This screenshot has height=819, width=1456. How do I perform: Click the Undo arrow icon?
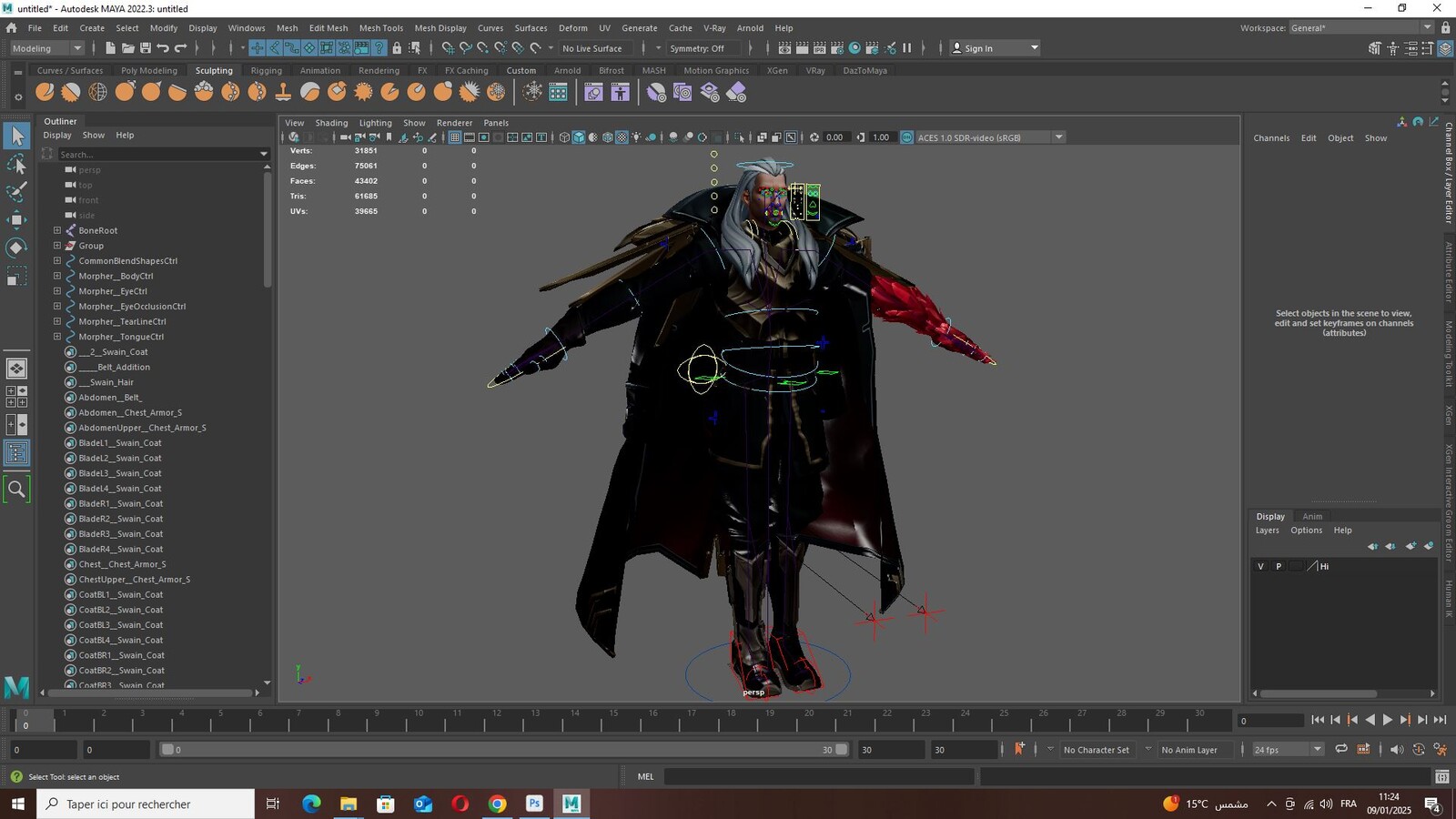tap(163, 48)
